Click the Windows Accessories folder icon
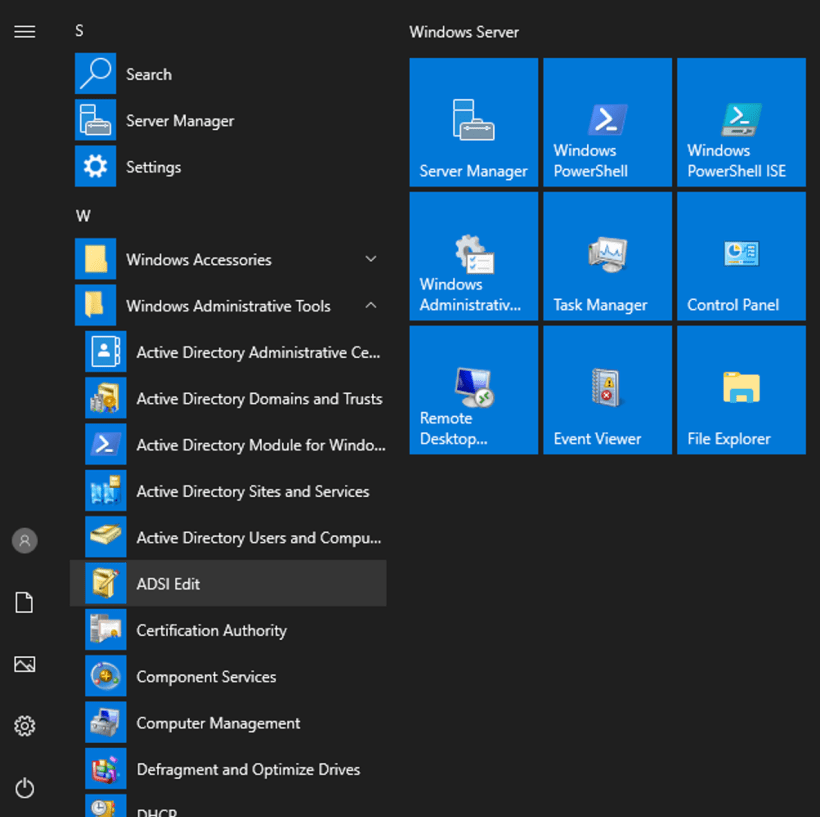Image resolution: width=820 pixels, height=817 pixels. click(x=95, y=259)
